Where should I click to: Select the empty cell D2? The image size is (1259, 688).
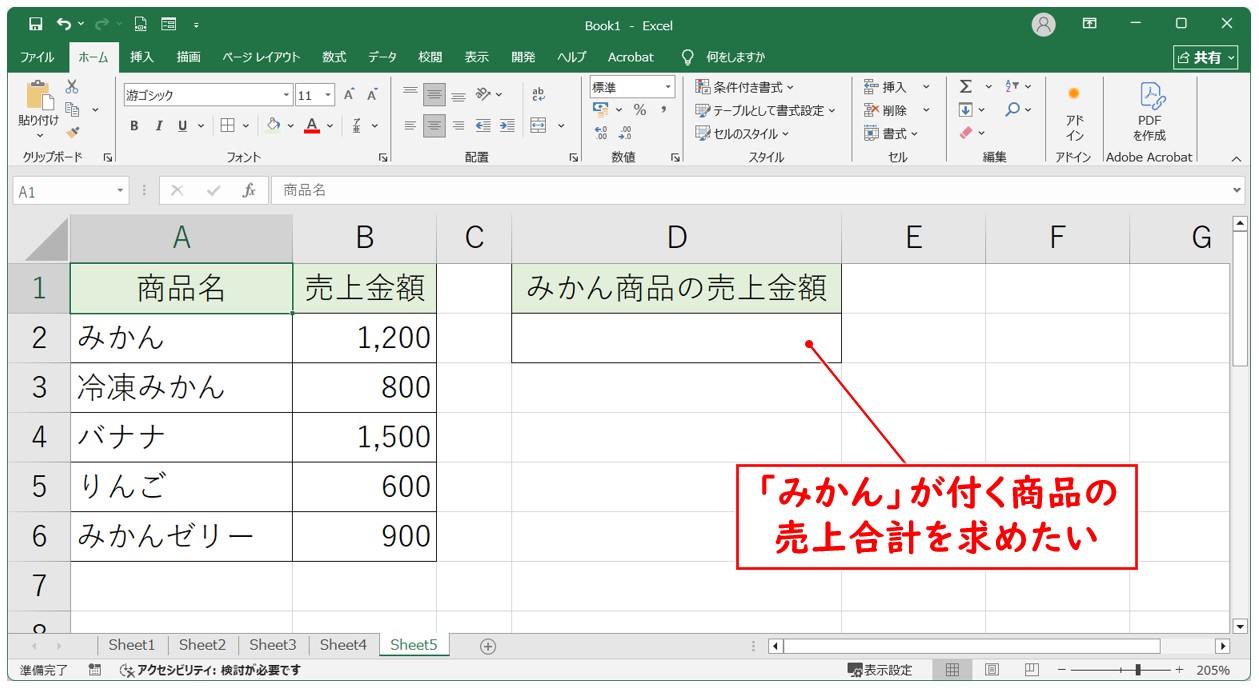click(x=676, y=338)
